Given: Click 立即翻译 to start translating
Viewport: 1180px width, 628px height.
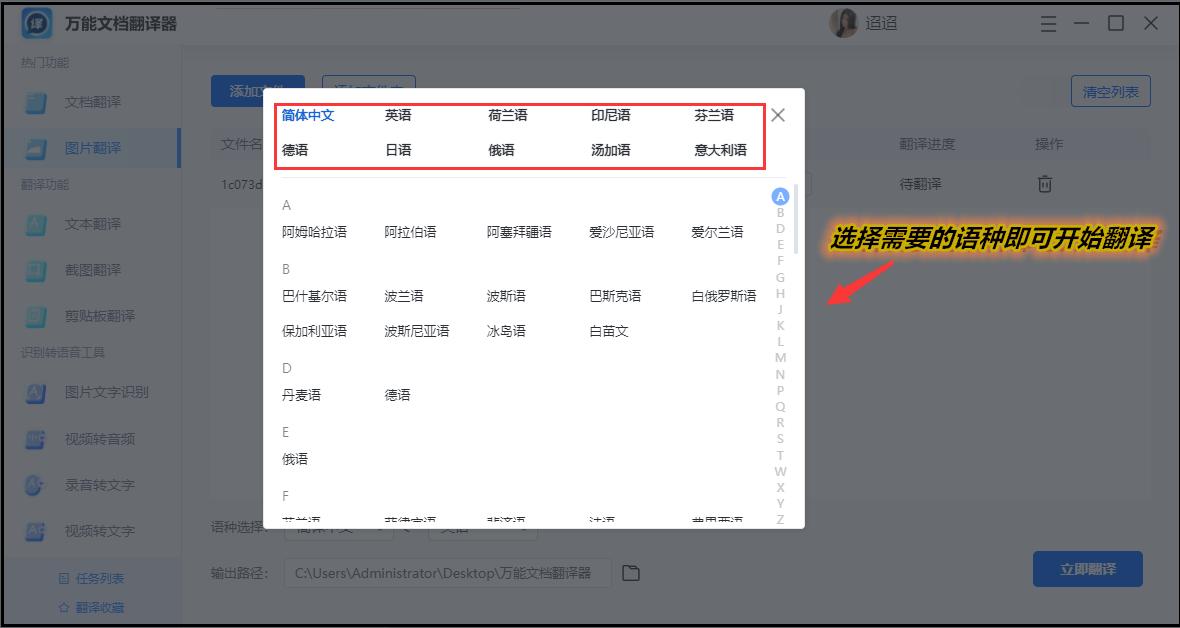Looking at the screenshot, I should click(x=1087, y=568).
